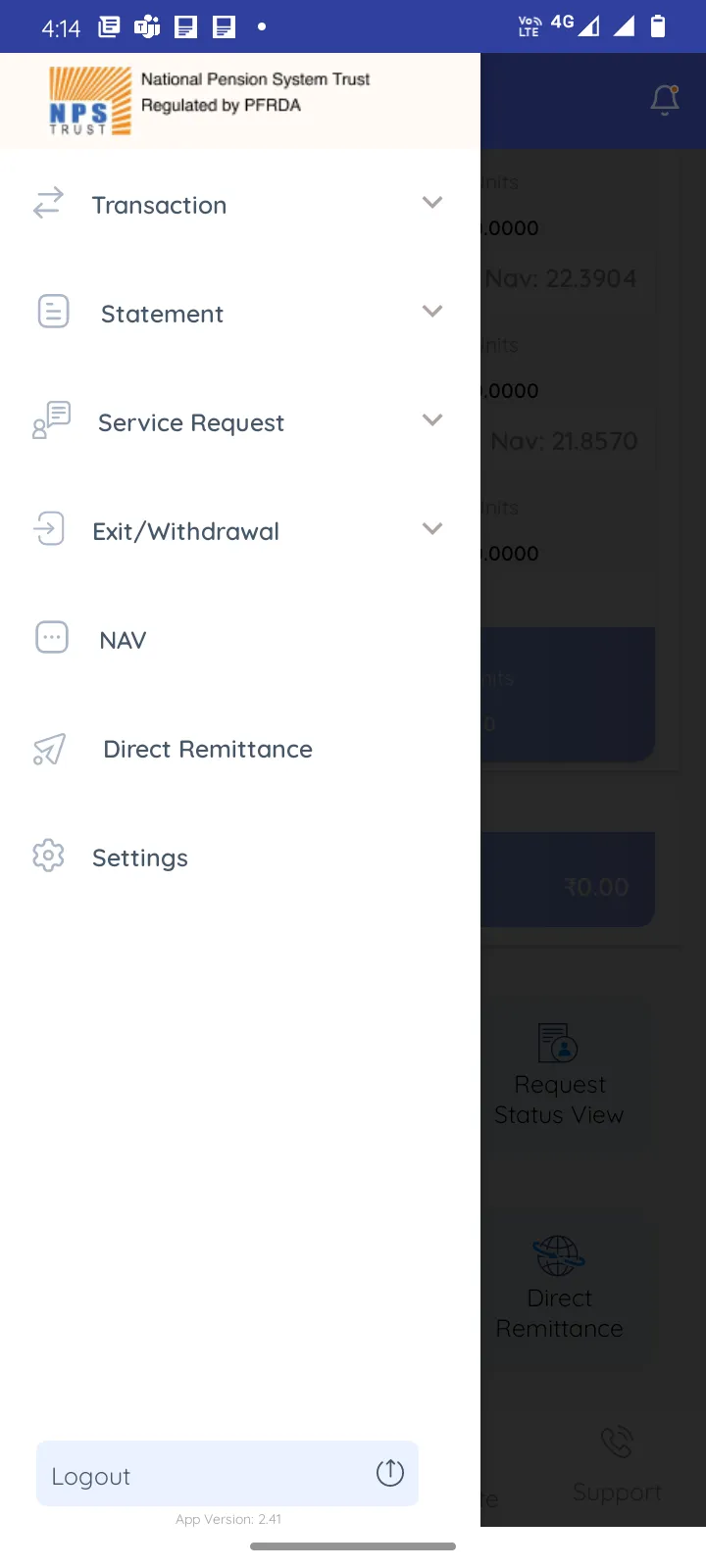The width and height of the screenshot is (706, 1568).
Task: Click the Transaction double-arrow icon
Action: pos(48,203)
